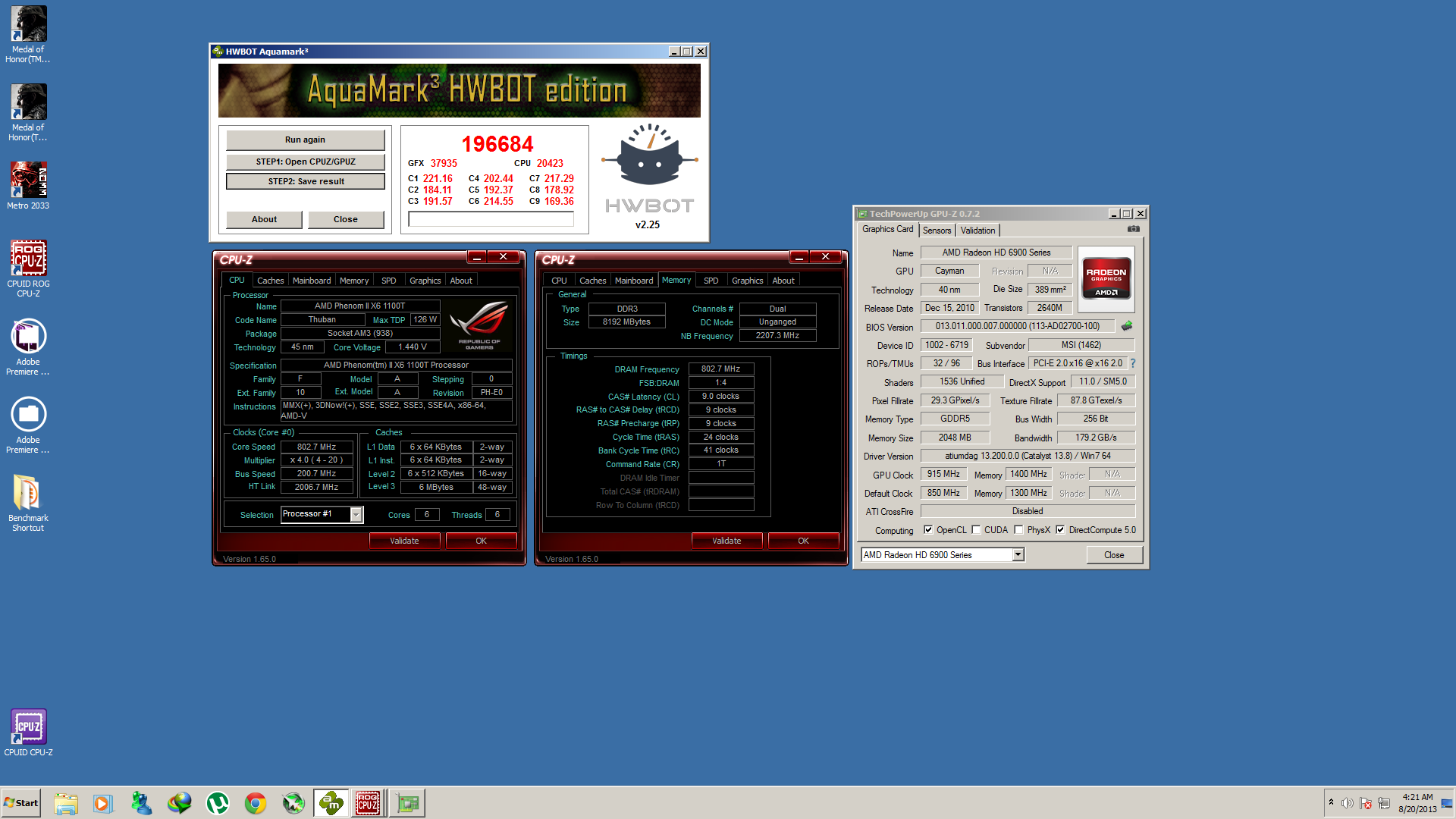Open the AMD Radeon HD 6900 Series dropdown

(1018, 555)
